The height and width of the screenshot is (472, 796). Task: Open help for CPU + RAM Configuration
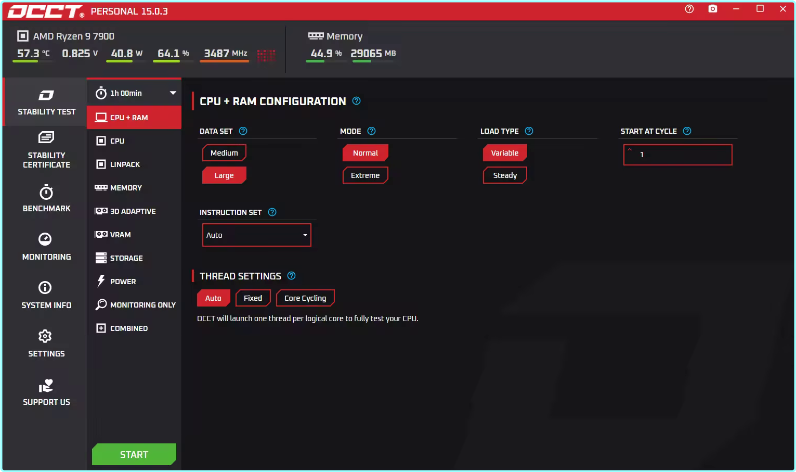click(x=357, y=101)
